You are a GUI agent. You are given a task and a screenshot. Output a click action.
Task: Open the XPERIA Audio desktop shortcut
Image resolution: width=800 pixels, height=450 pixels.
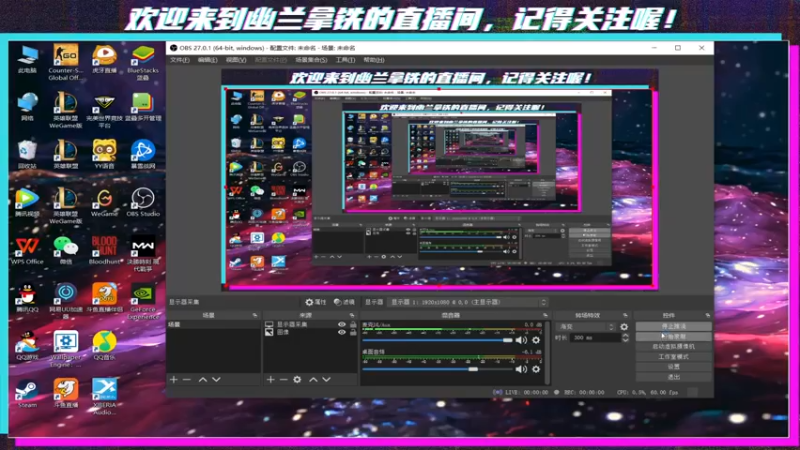coord(105,396)
